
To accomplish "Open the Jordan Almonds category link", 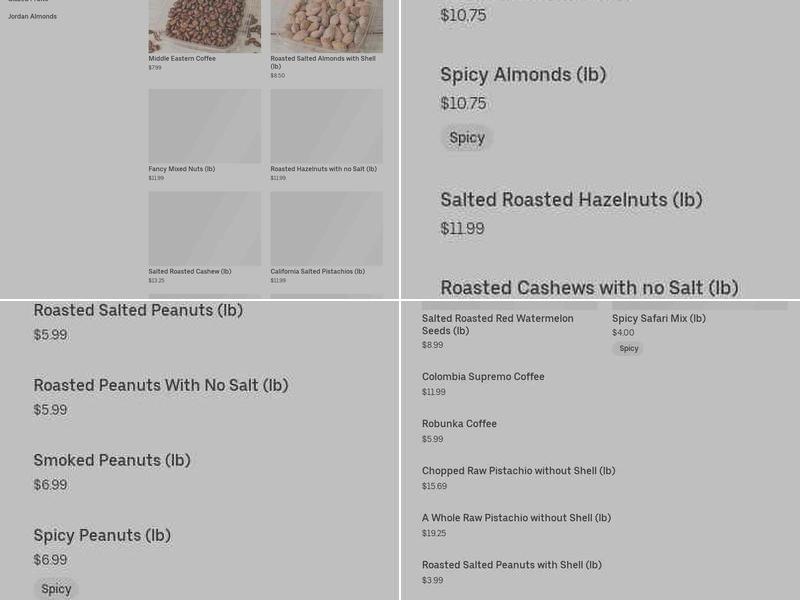I will coord(32,17).
